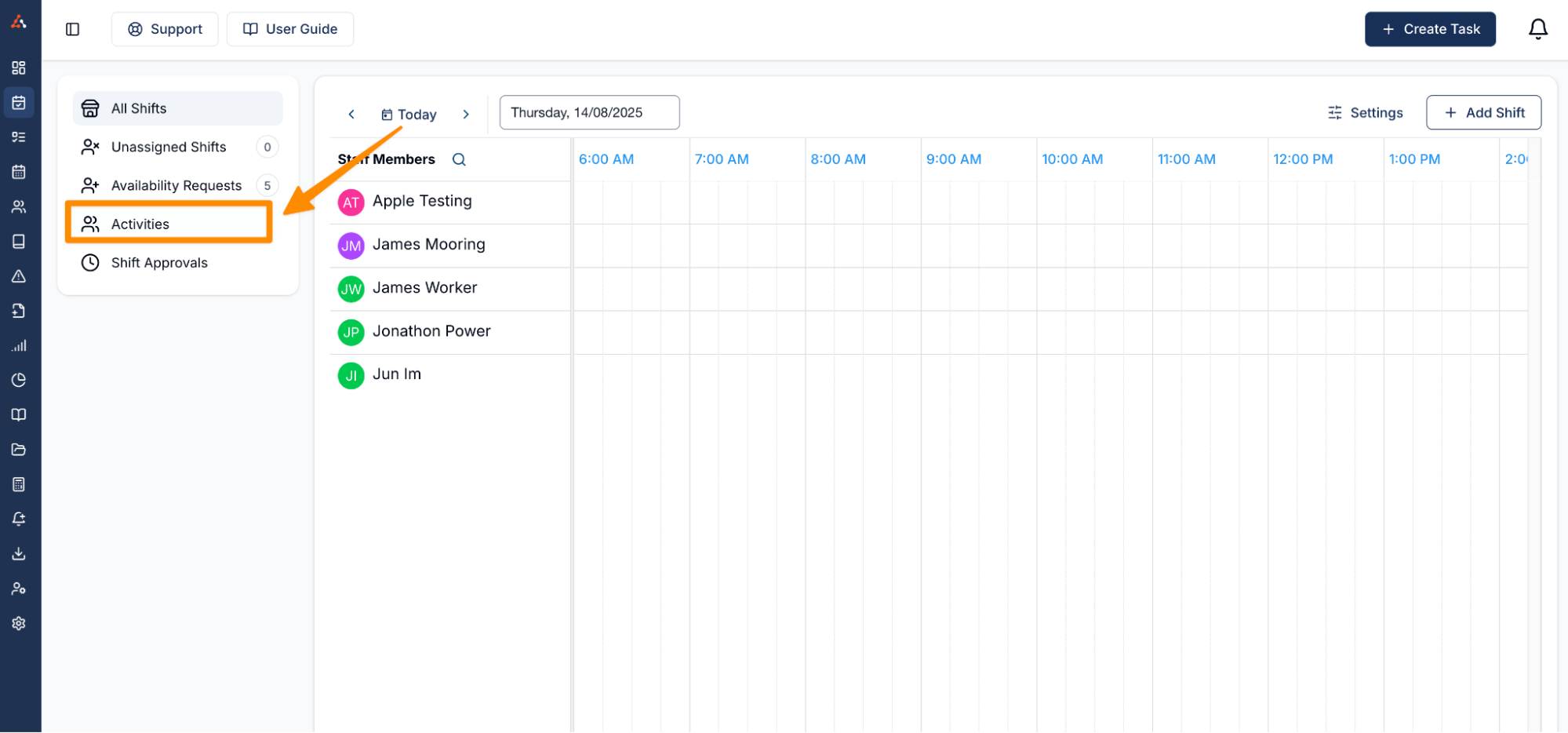Click the notification bell in top bar
This screenshot has height=733, width=1568.
coord(1537,29)
